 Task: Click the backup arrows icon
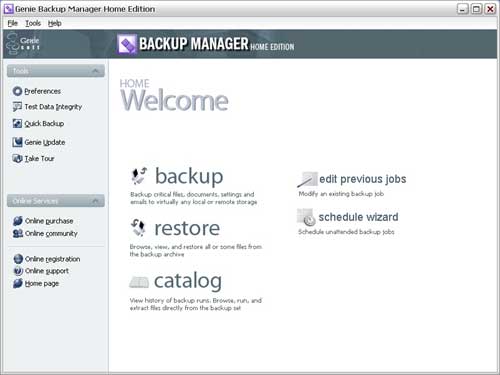[x=139, y=176]
